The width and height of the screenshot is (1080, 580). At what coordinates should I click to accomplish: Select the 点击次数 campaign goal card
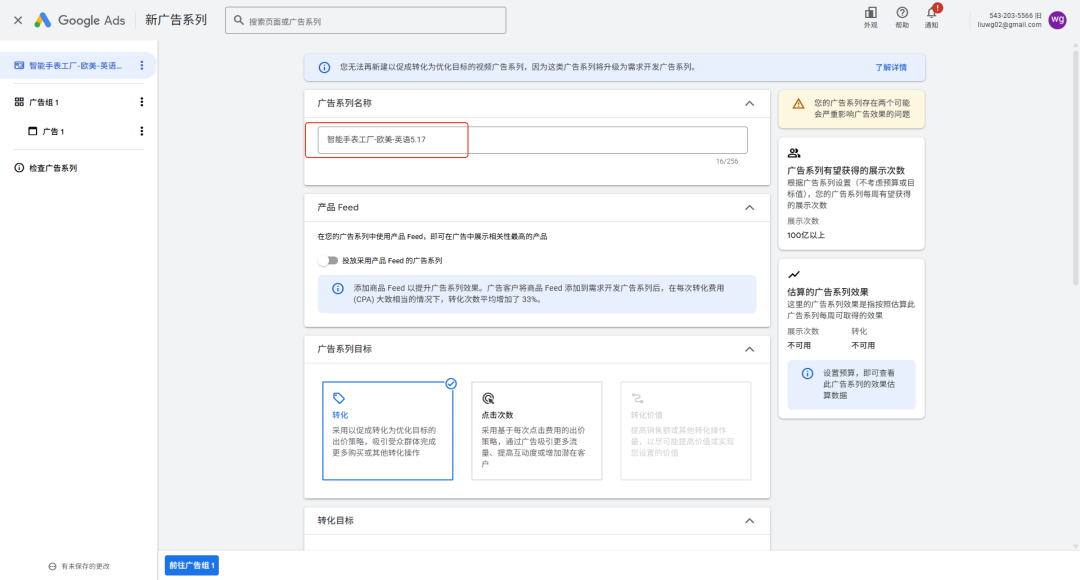[x=536, y=431]
